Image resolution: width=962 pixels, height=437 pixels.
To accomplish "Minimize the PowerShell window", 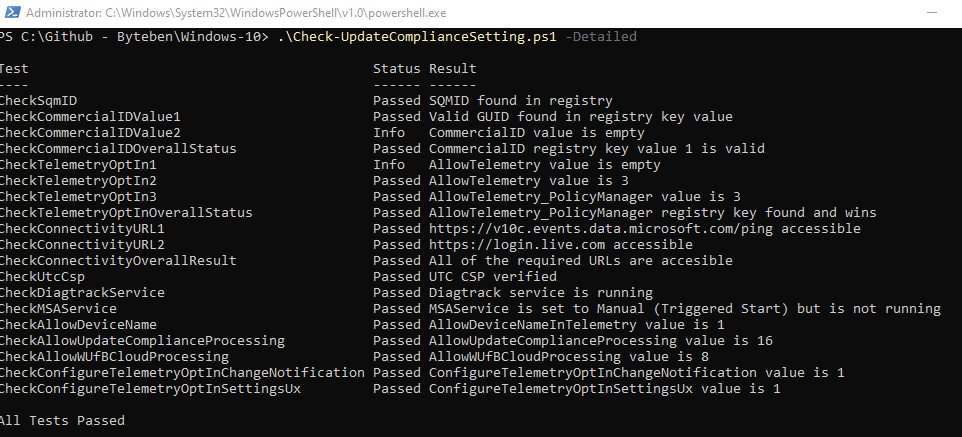I will click(x=933, y=12).
